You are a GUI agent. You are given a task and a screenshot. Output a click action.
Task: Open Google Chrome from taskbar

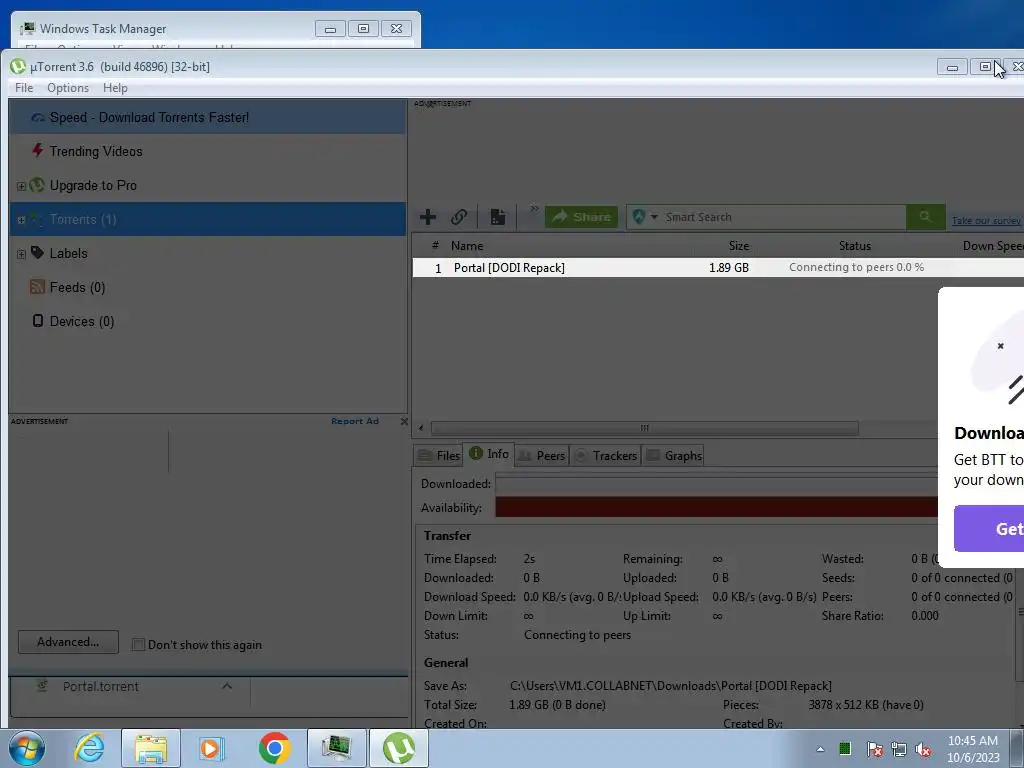(275, 748)
